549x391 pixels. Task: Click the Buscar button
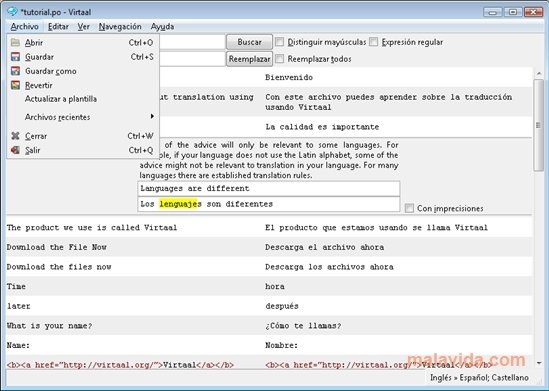(249, 42)
